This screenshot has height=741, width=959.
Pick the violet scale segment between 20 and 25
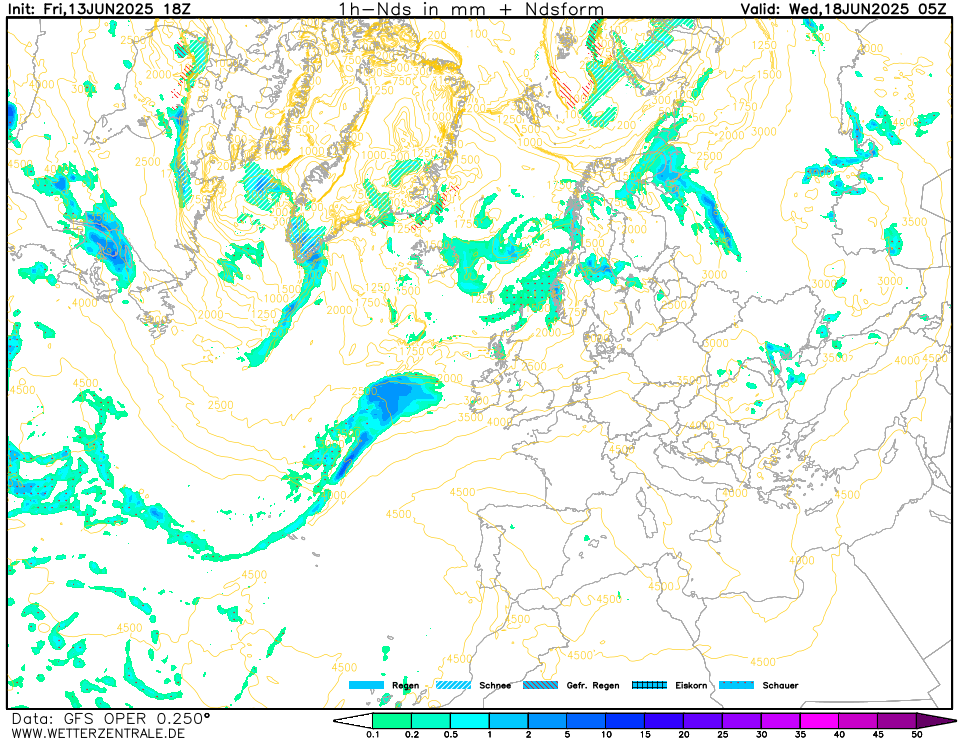pos(703,721)
